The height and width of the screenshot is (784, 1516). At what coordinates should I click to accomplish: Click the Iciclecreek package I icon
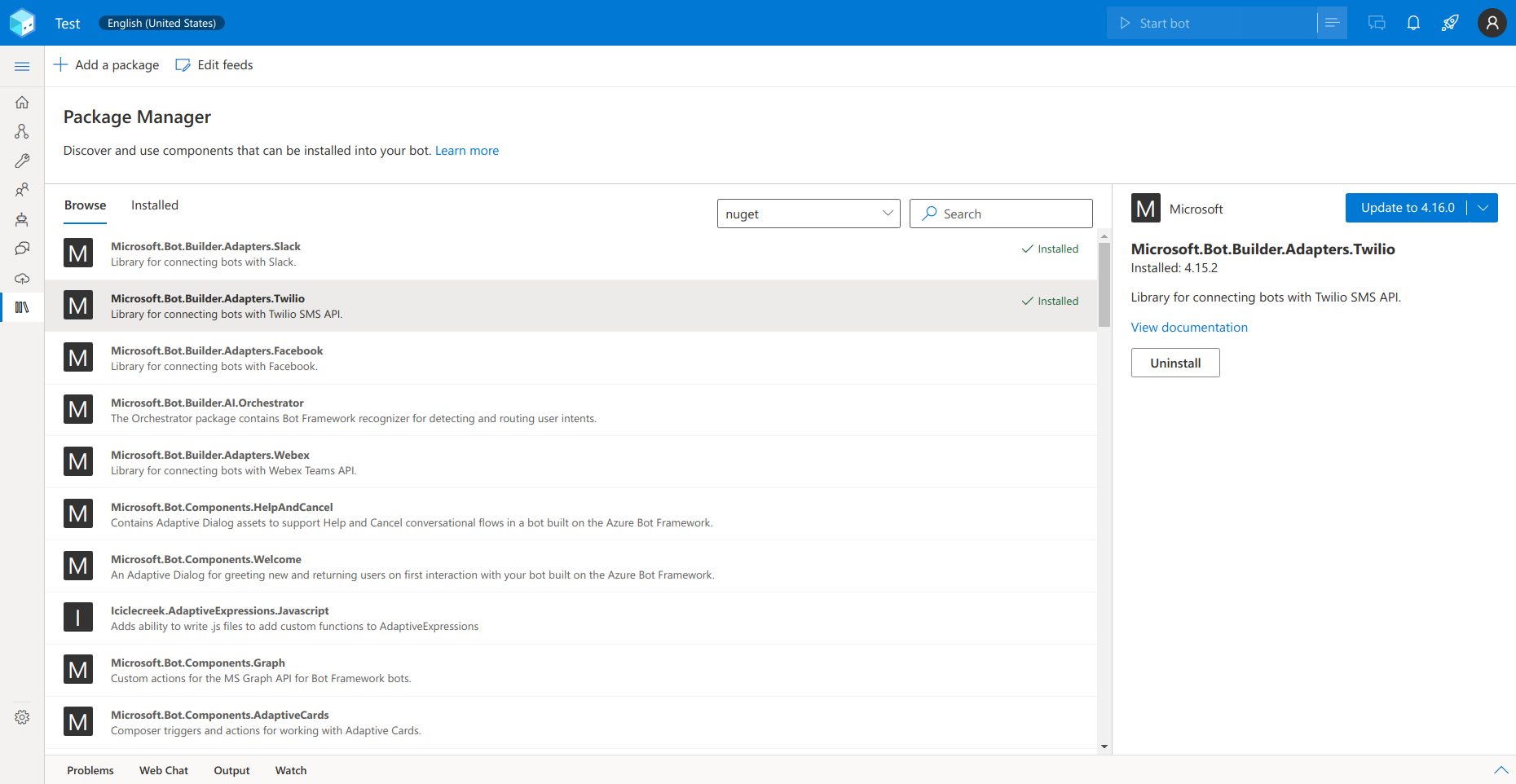(x=78, y=618)
